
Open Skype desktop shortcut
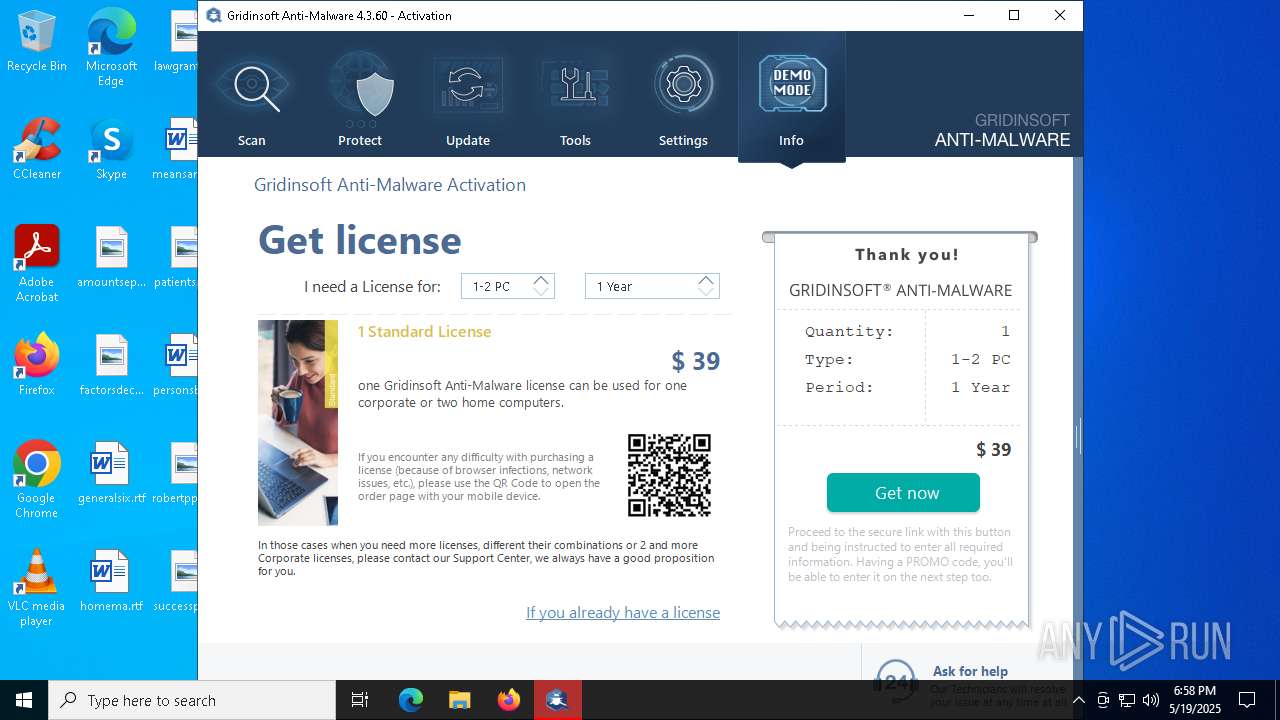111,150
